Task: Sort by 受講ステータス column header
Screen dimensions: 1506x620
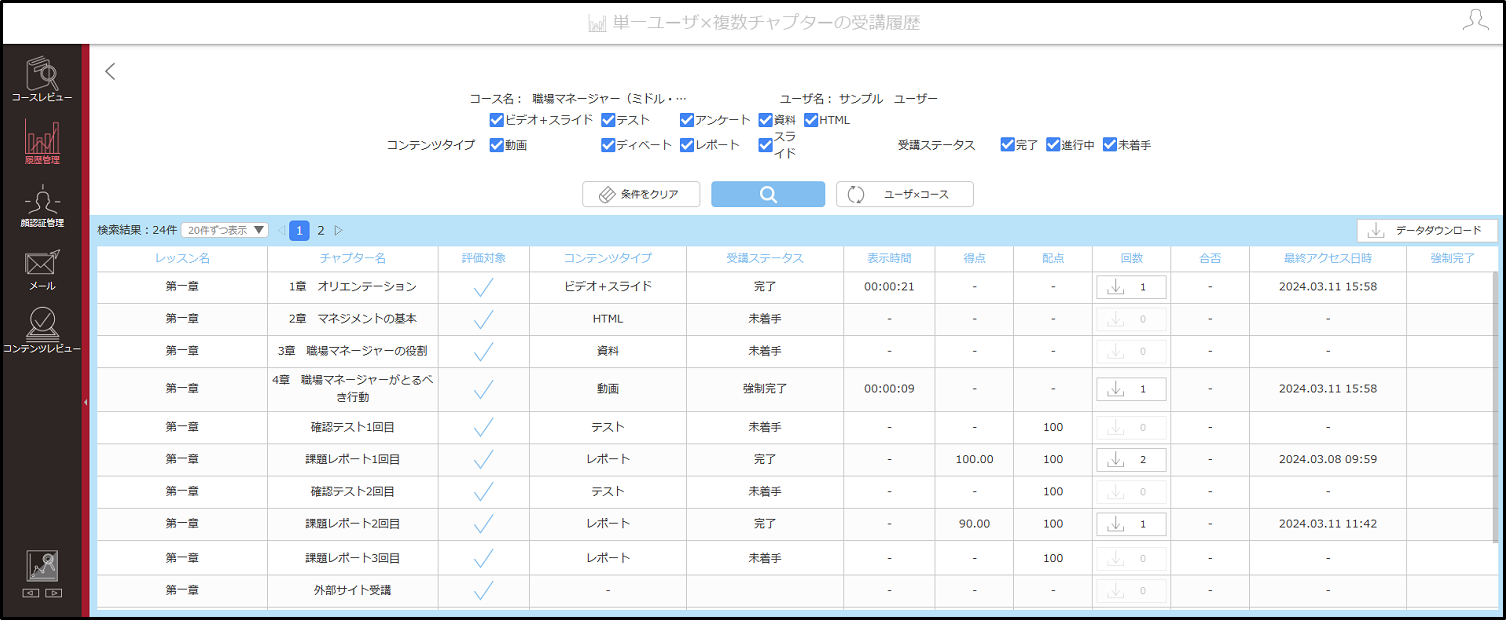Action: [765, 258]
